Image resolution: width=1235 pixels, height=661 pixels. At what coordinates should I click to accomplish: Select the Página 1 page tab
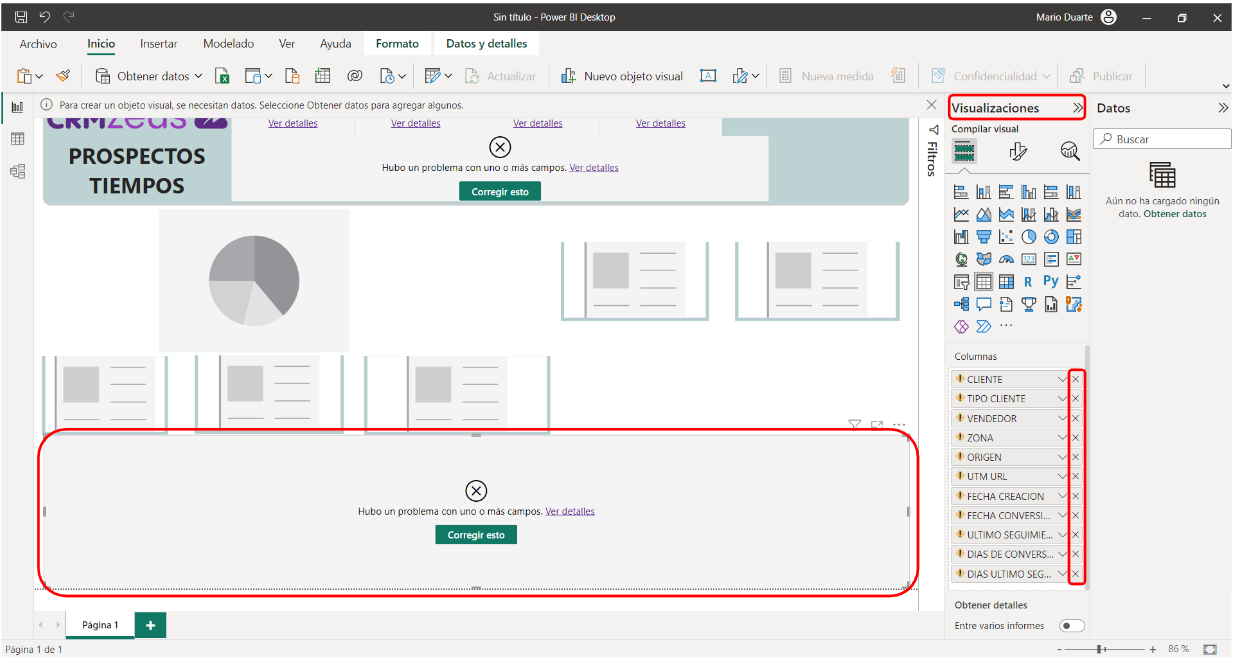pos(100,625)
